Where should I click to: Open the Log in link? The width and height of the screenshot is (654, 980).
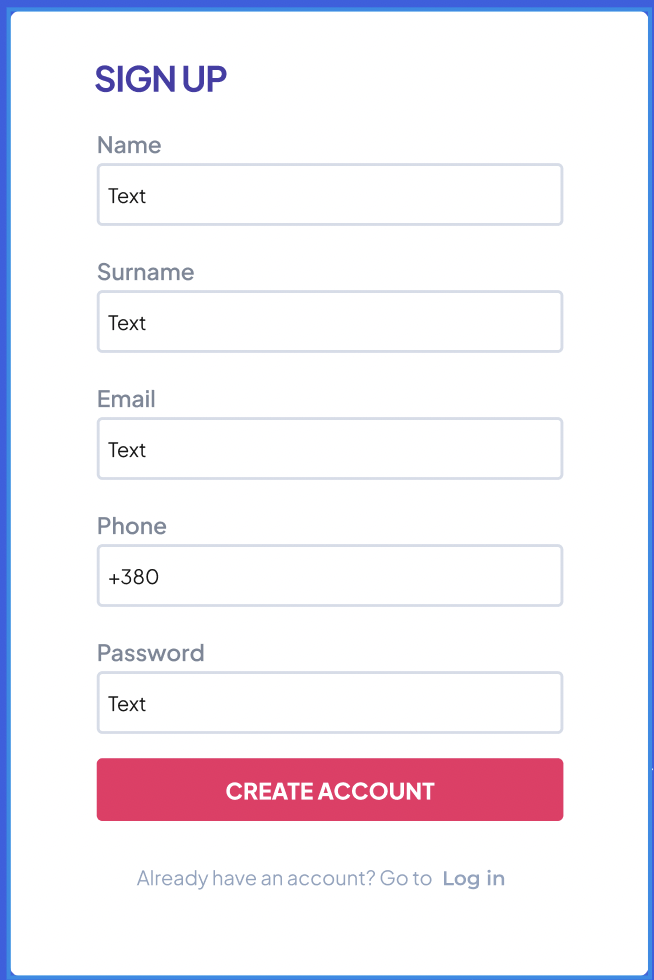[x=473, y=878]
